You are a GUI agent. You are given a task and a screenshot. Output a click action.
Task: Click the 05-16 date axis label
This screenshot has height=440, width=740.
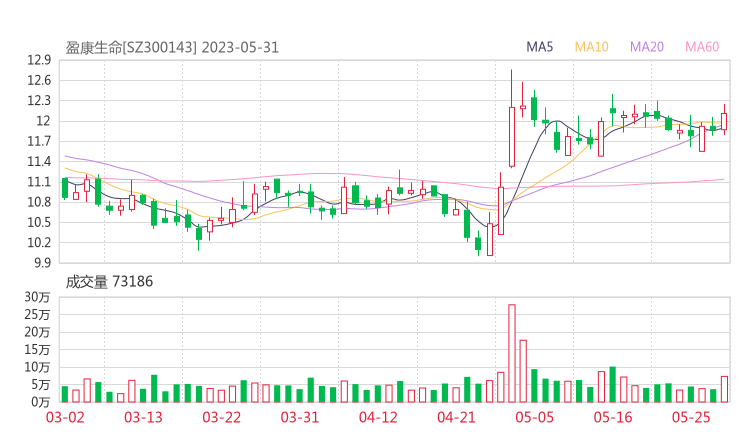[x=613, y=417]
